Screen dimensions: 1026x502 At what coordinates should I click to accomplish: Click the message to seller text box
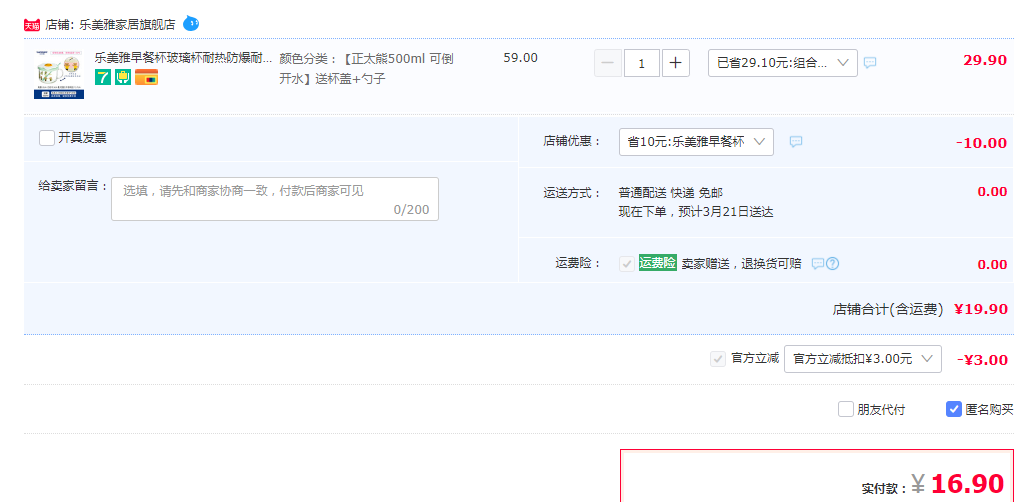pyautogui.click(x=275, y=199)
